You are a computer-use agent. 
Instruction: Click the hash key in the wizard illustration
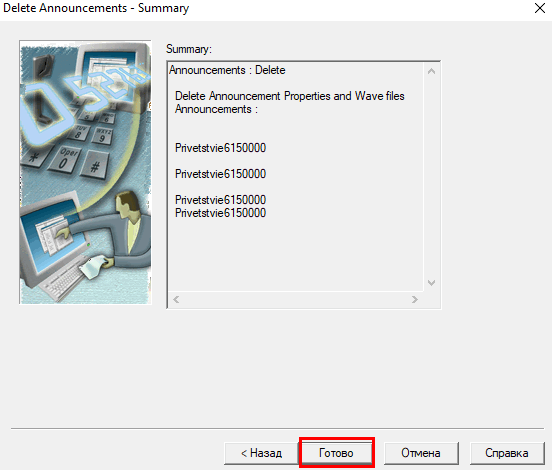coord(95,165)
